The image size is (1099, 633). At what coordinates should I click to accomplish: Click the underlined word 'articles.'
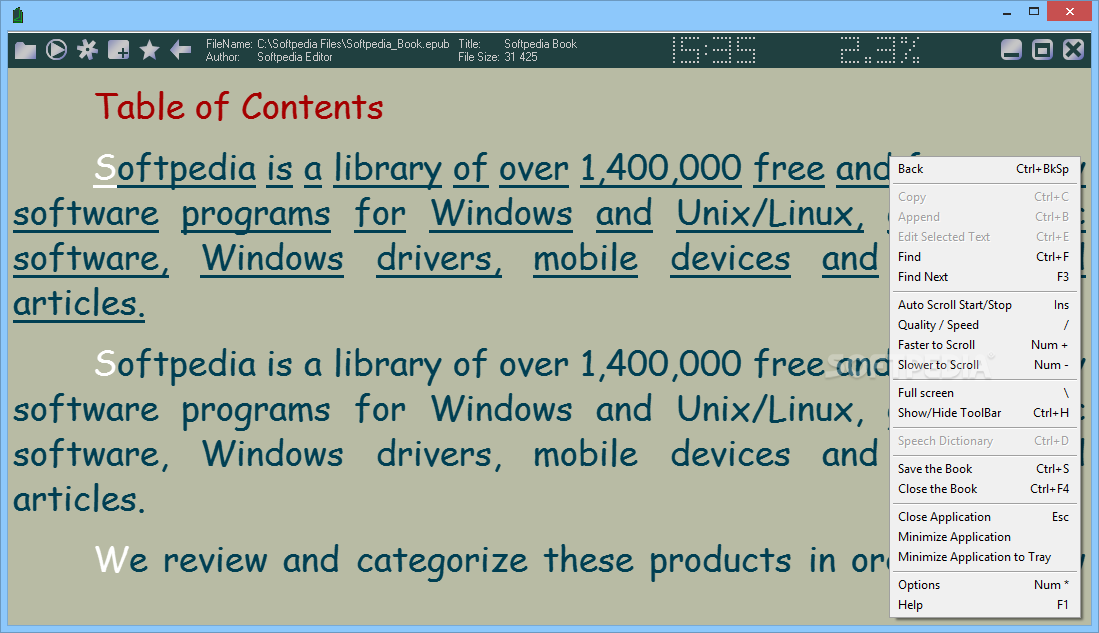(79, 304)
